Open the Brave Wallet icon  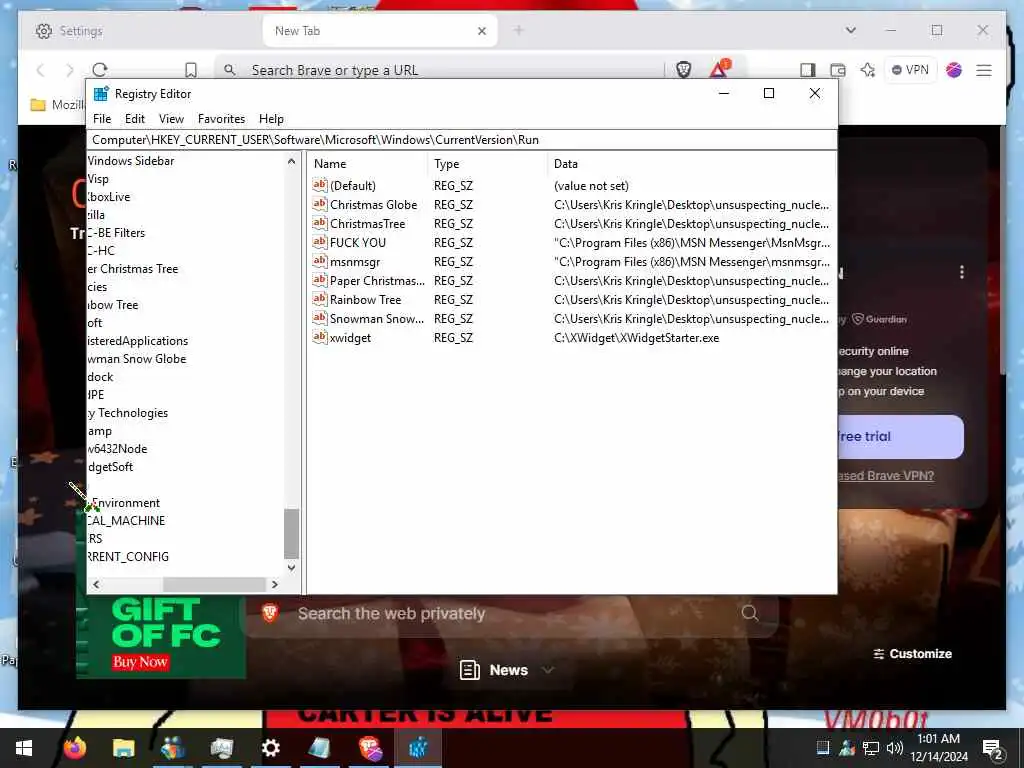click(837, 70)
